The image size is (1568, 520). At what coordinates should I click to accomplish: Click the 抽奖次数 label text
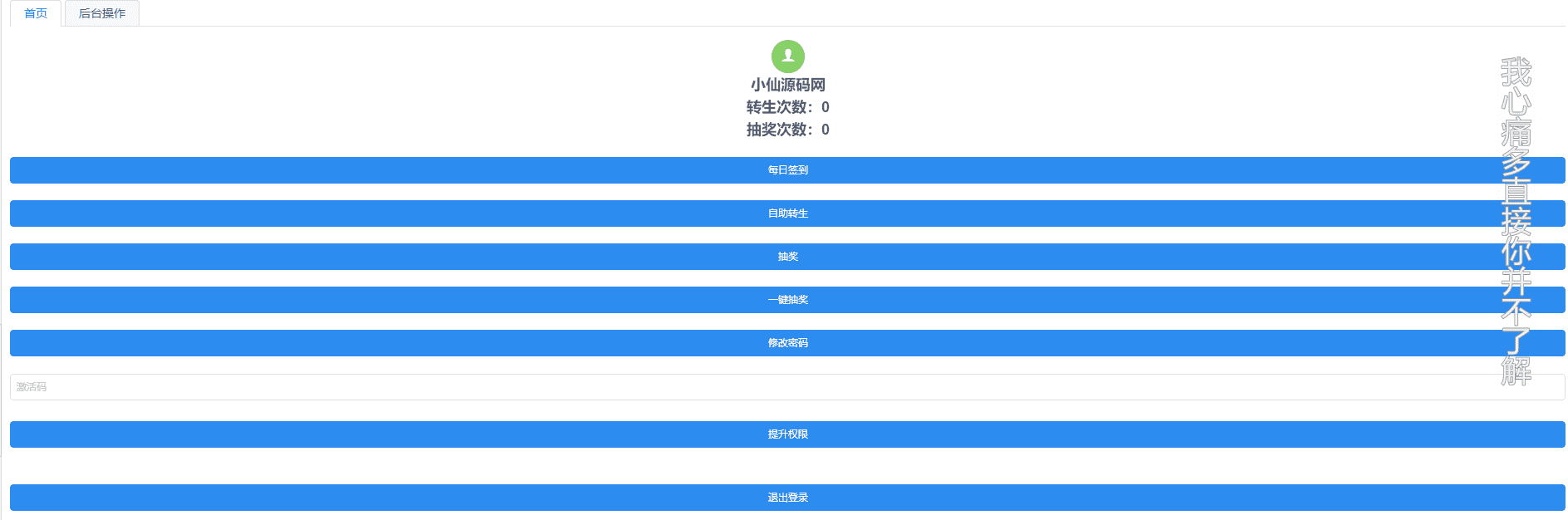[778, 130]
